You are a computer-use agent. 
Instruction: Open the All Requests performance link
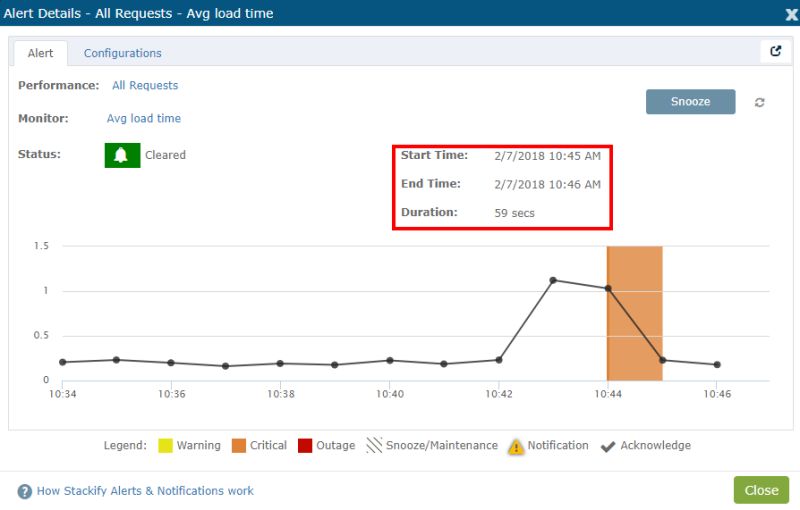pyautogui.click(x=145, y=85)
